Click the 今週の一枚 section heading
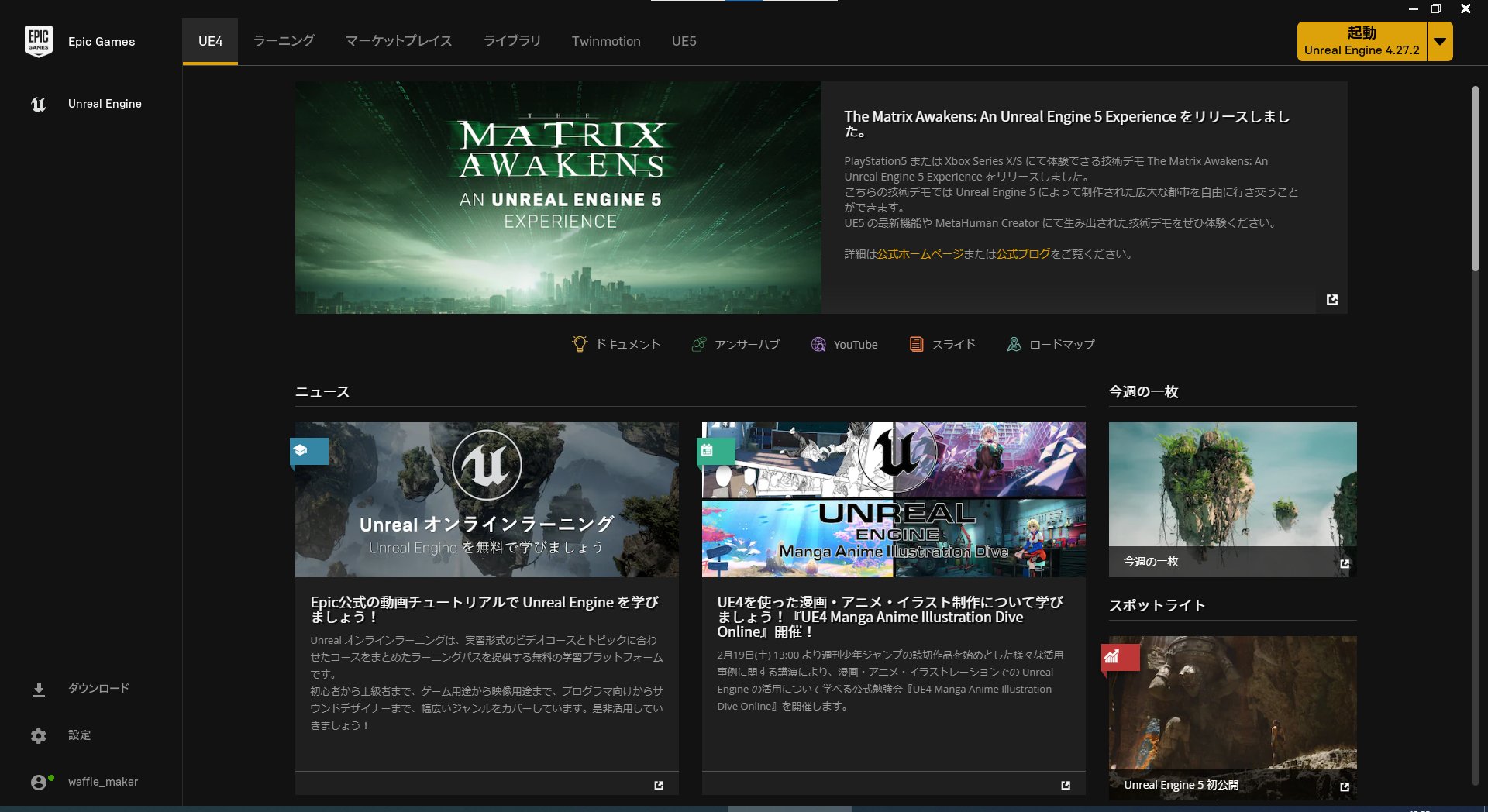The height and width of the screenshot is (812, 1488). (1144, 392)
